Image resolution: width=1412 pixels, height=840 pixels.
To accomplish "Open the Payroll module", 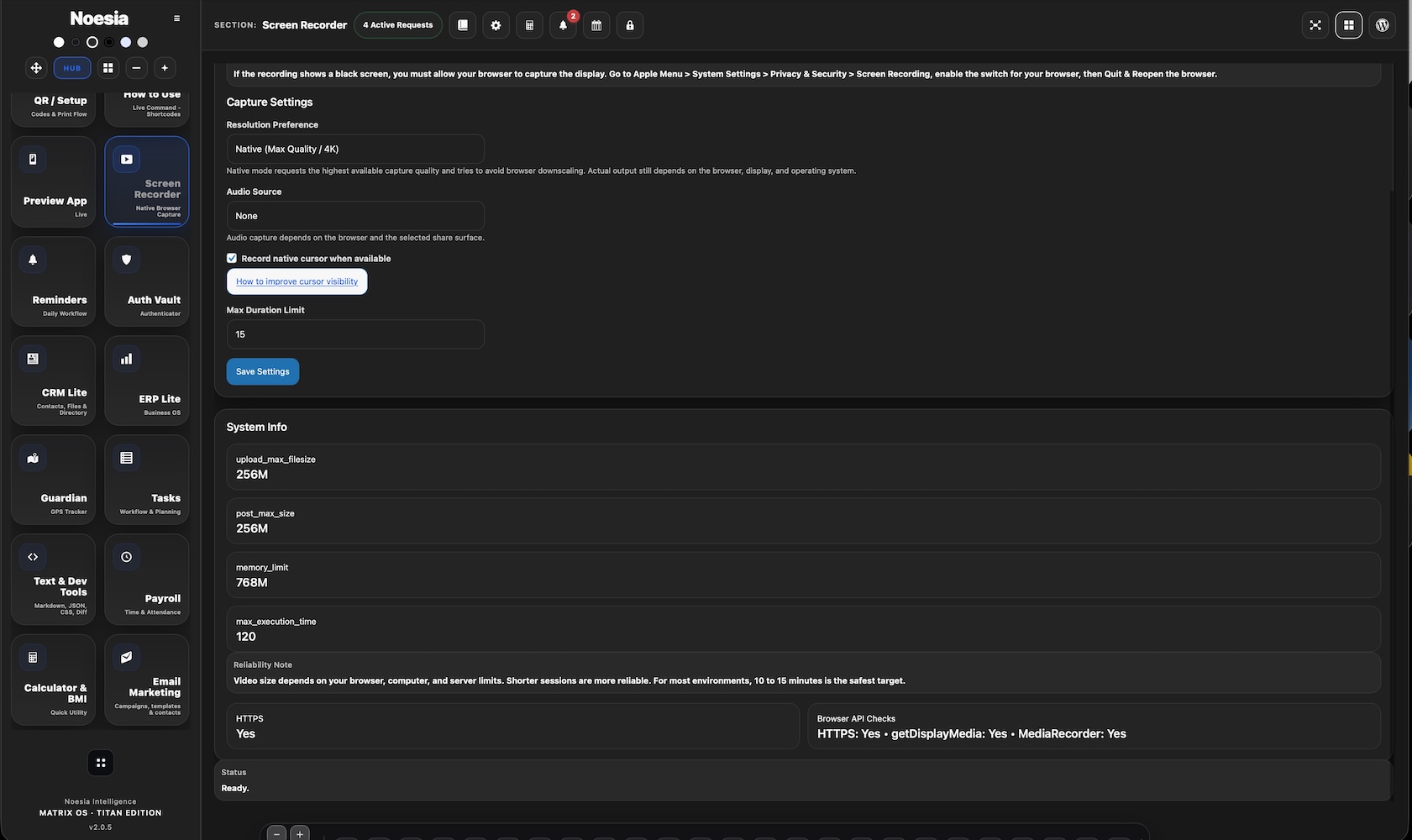I will point(147,580).
